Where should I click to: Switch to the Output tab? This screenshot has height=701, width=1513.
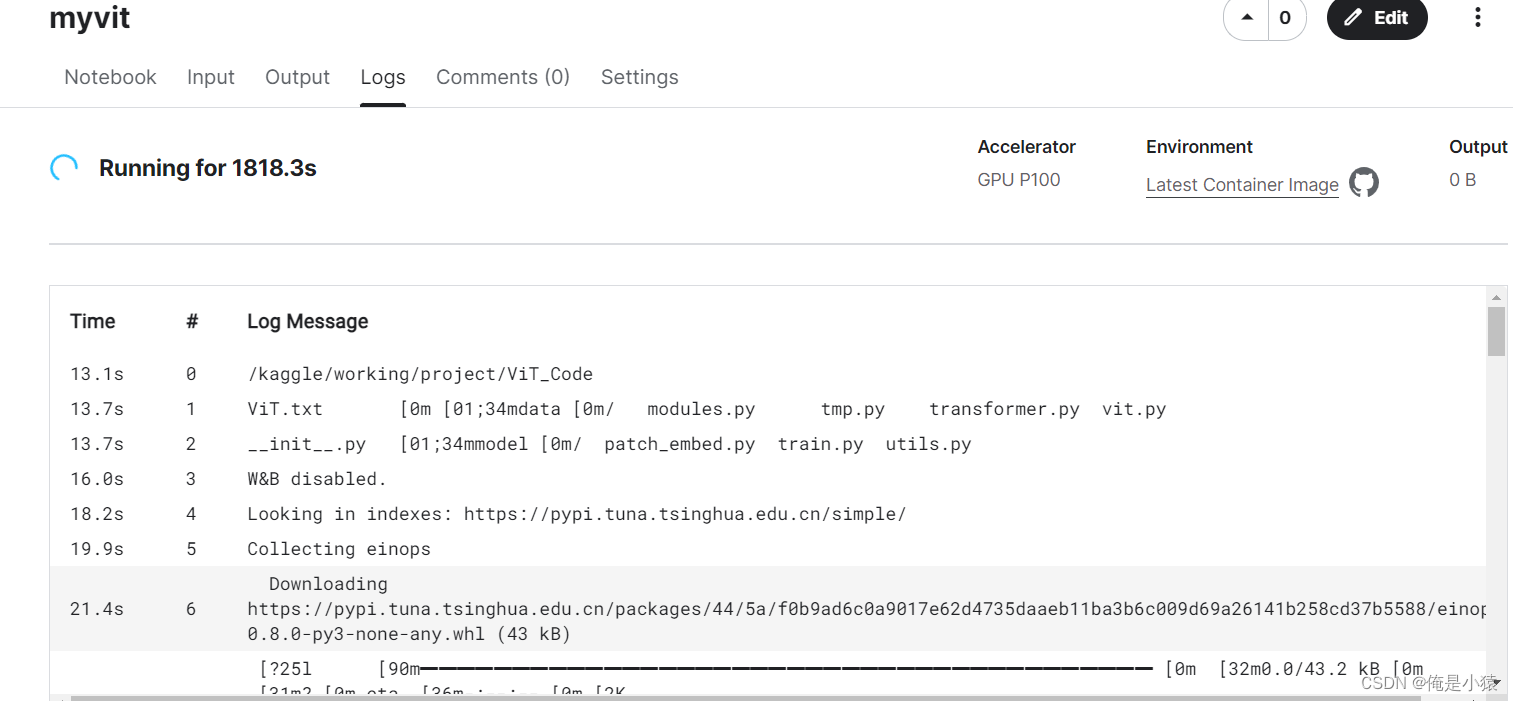click(x=297, y=77)
